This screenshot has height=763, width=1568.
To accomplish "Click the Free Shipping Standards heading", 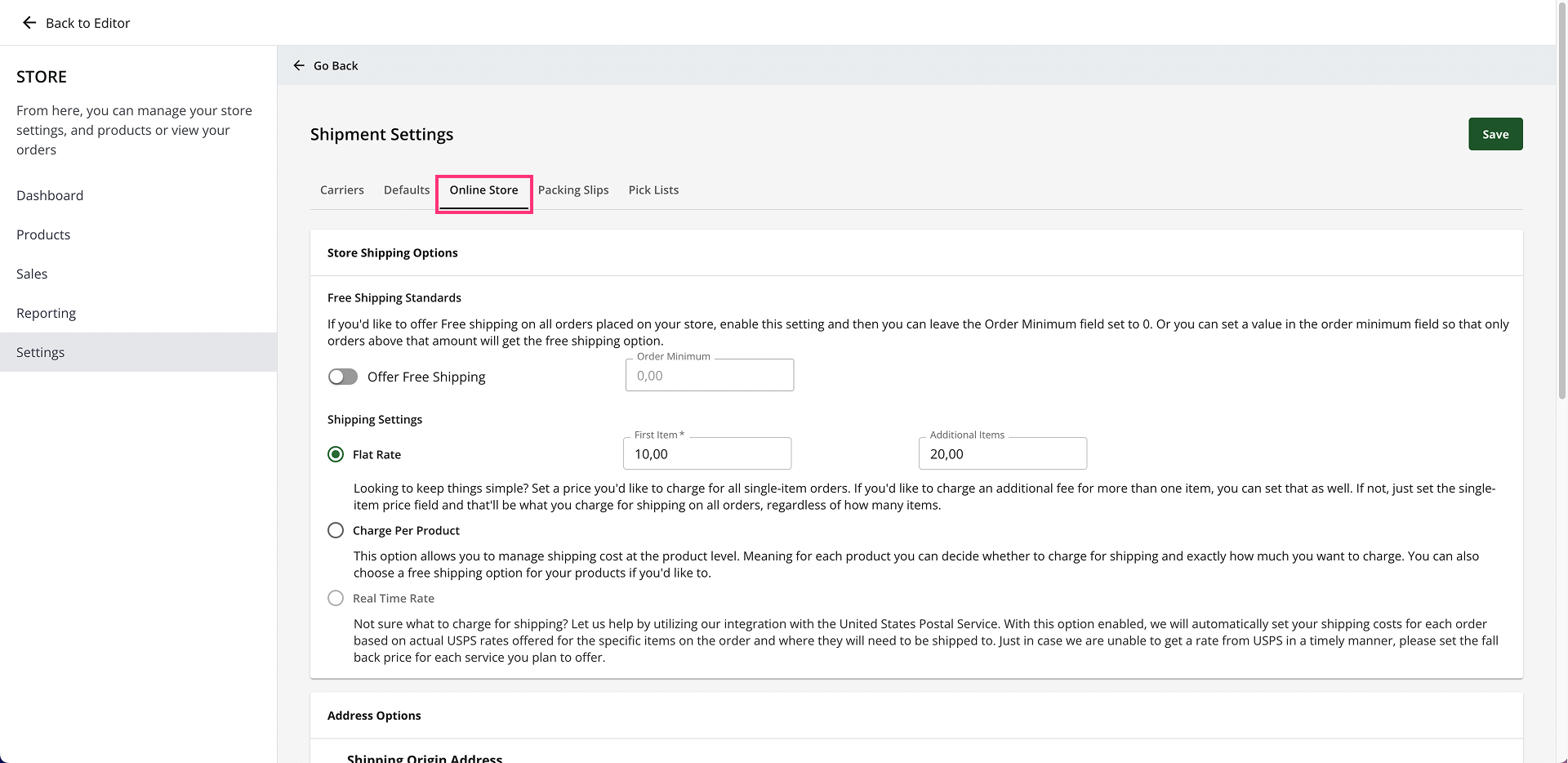I will pos(394,298).
